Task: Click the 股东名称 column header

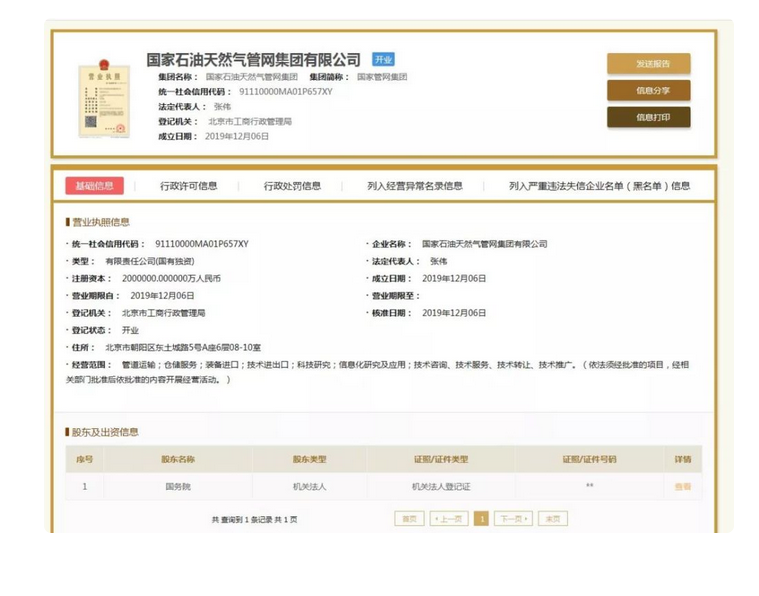Action: pos(178,459)
